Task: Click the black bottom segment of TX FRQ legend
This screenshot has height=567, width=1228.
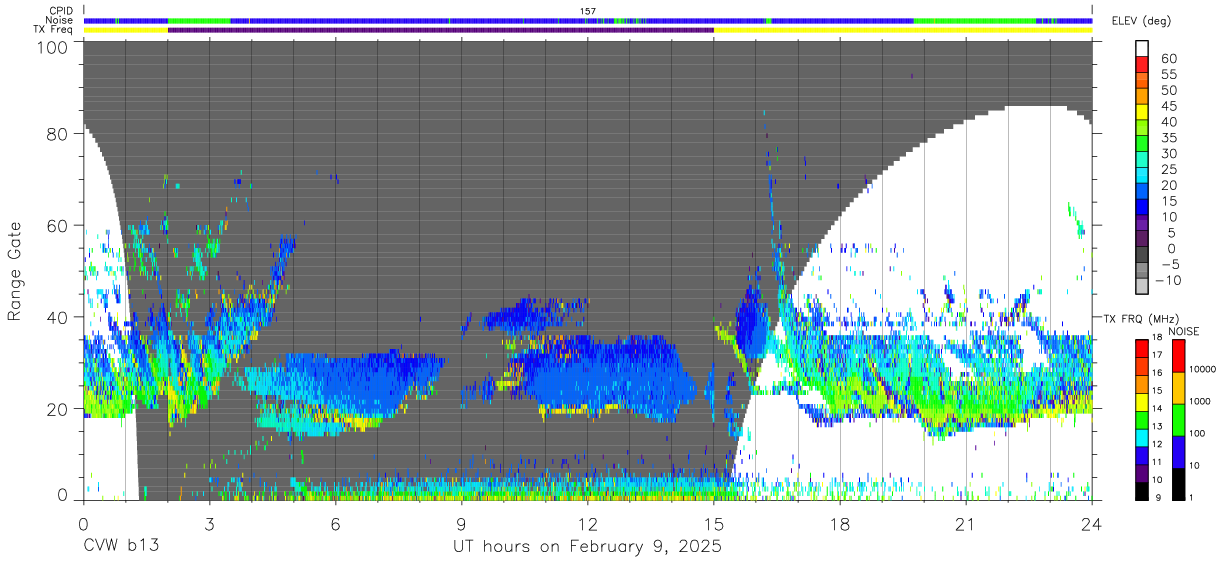Action: [x=1142, y=490]
